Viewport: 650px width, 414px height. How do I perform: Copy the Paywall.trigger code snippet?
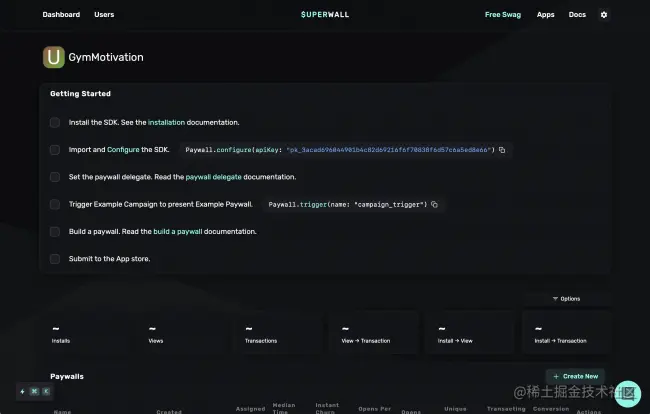click(434, 204)
